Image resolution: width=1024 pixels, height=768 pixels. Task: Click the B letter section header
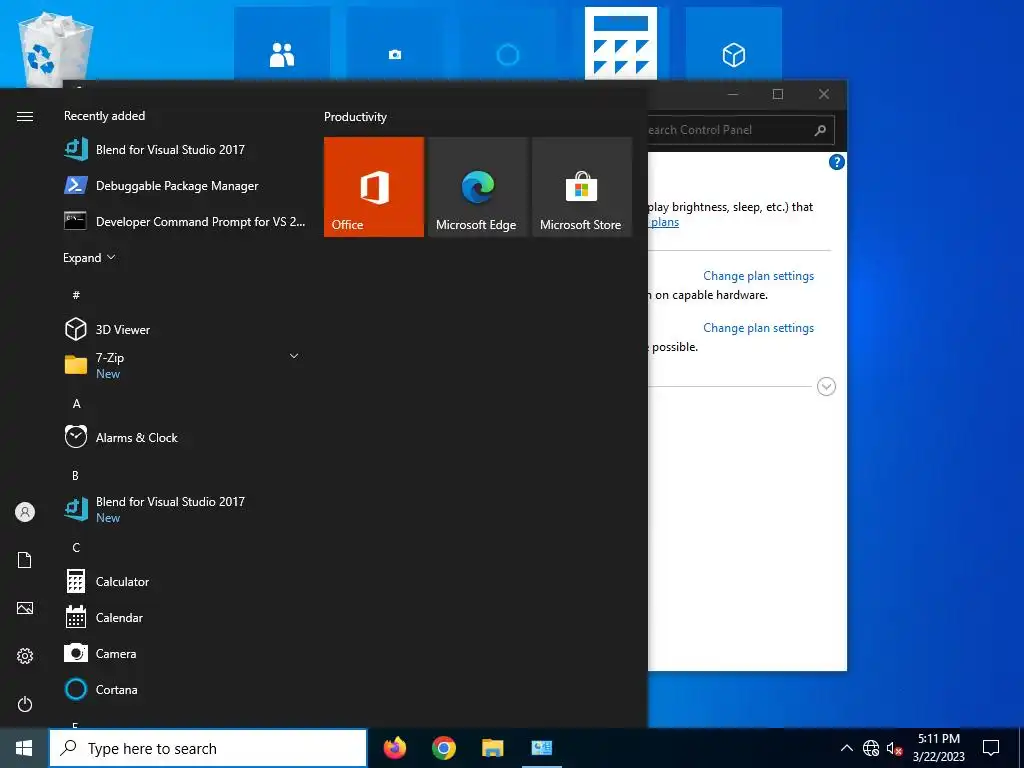tap(75, 475)
